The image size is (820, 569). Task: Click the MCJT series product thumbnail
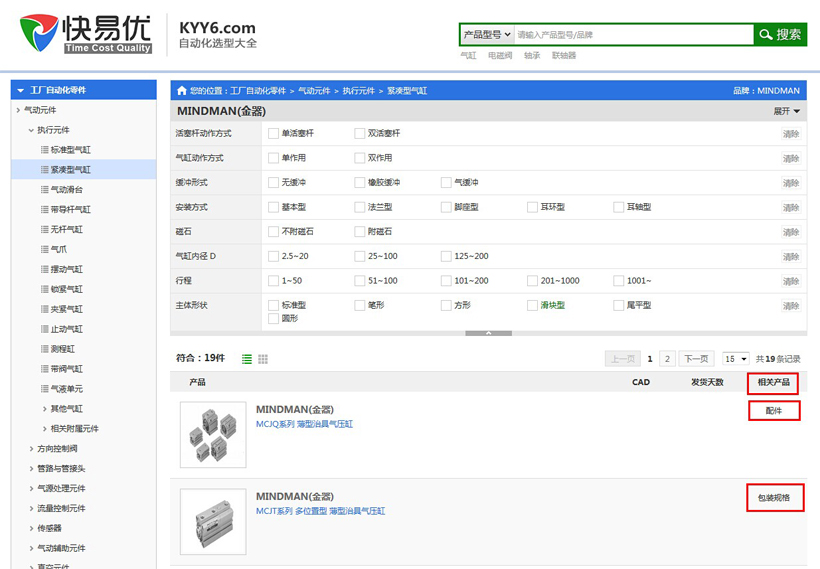tap(213, 521)
